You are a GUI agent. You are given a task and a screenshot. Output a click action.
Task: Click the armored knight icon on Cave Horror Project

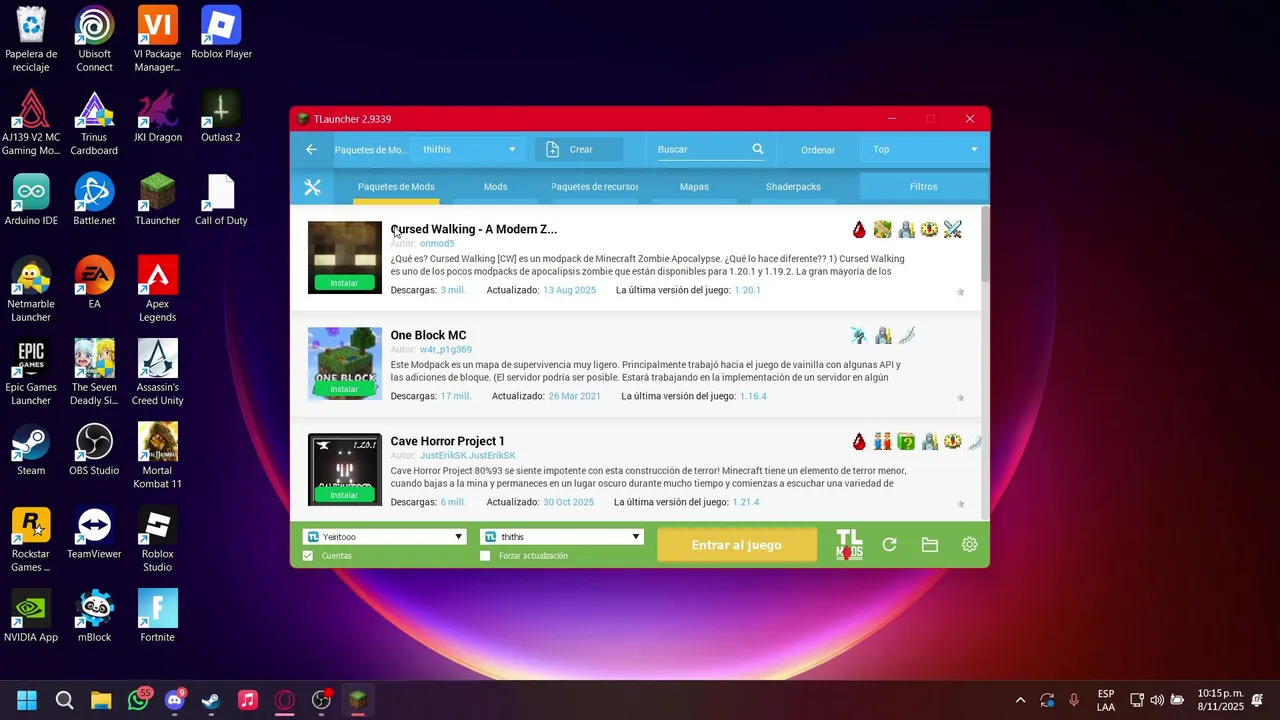[x=929, y=442]
